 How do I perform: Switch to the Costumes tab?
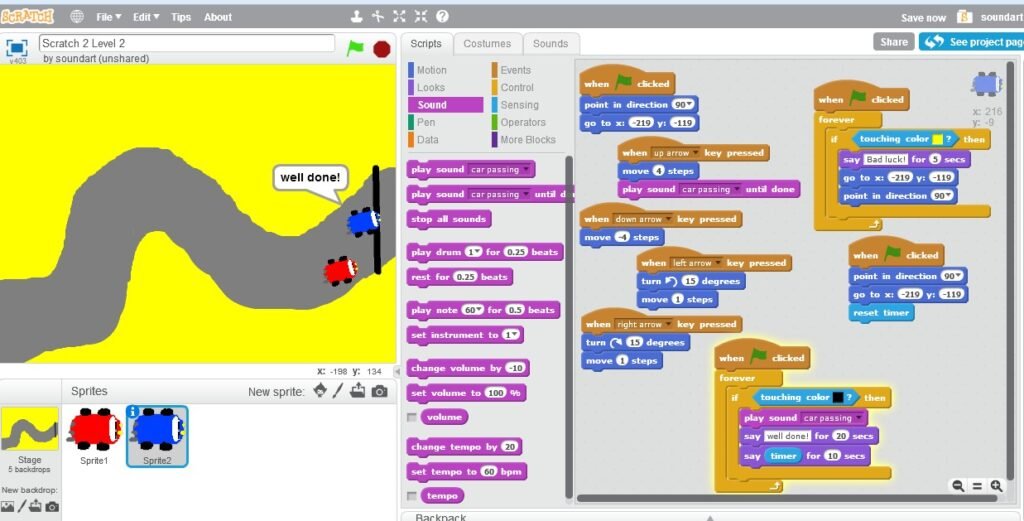click(x=487, y=44)
